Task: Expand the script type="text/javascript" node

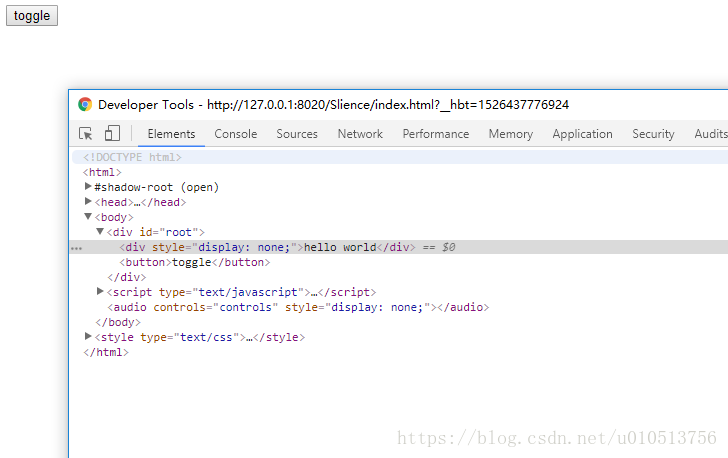Action: pyautogui.click(x=100, y=291)
